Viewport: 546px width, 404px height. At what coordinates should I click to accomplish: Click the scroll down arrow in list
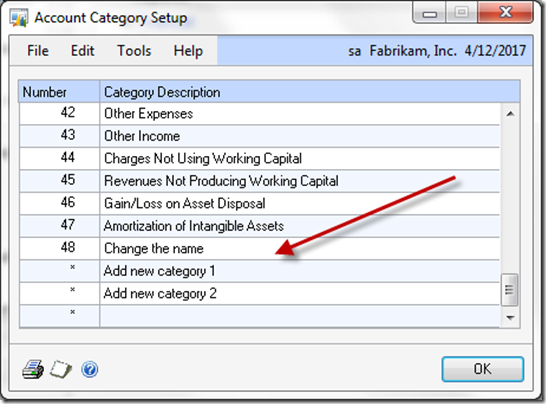510,317
